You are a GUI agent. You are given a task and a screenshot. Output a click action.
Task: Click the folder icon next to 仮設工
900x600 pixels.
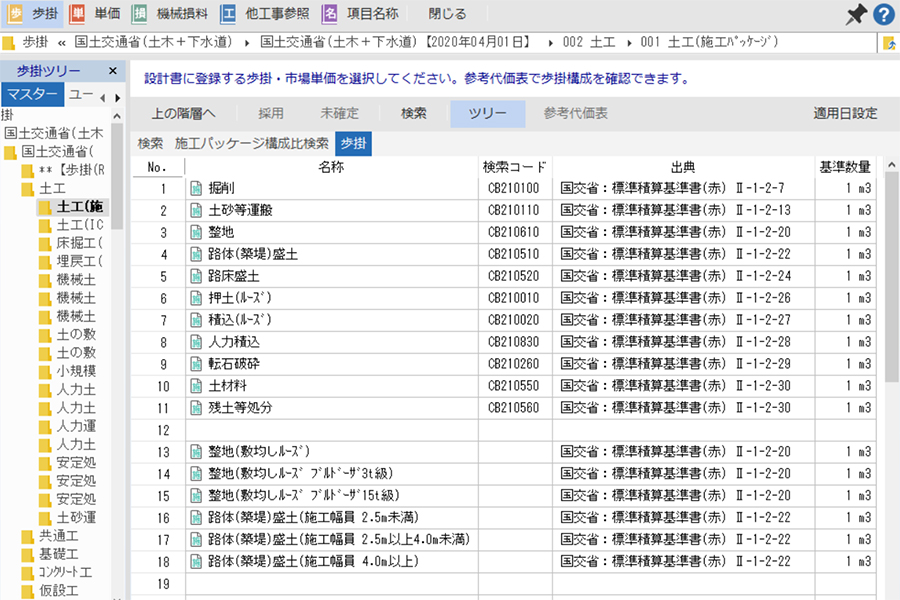28,591
